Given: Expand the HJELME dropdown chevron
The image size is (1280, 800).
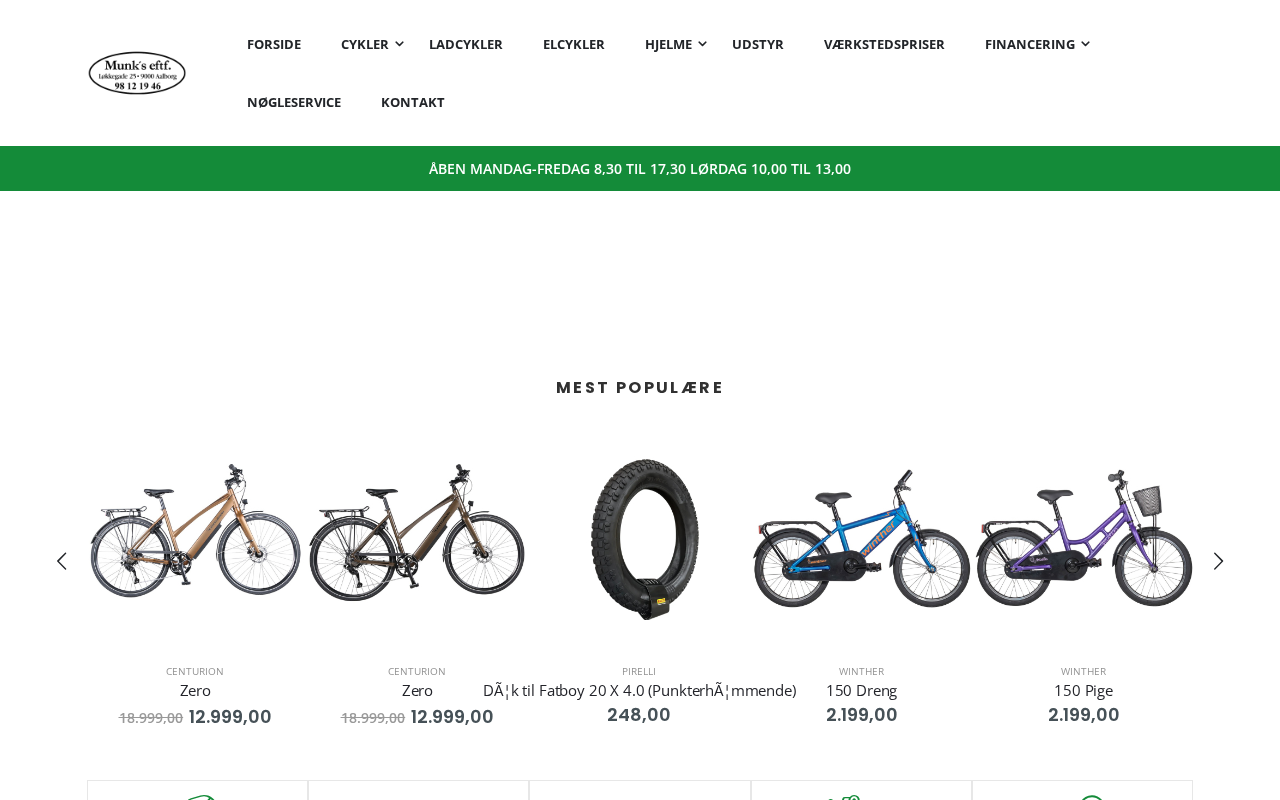Looking at the screenshot, I should (x=702, y=43).
